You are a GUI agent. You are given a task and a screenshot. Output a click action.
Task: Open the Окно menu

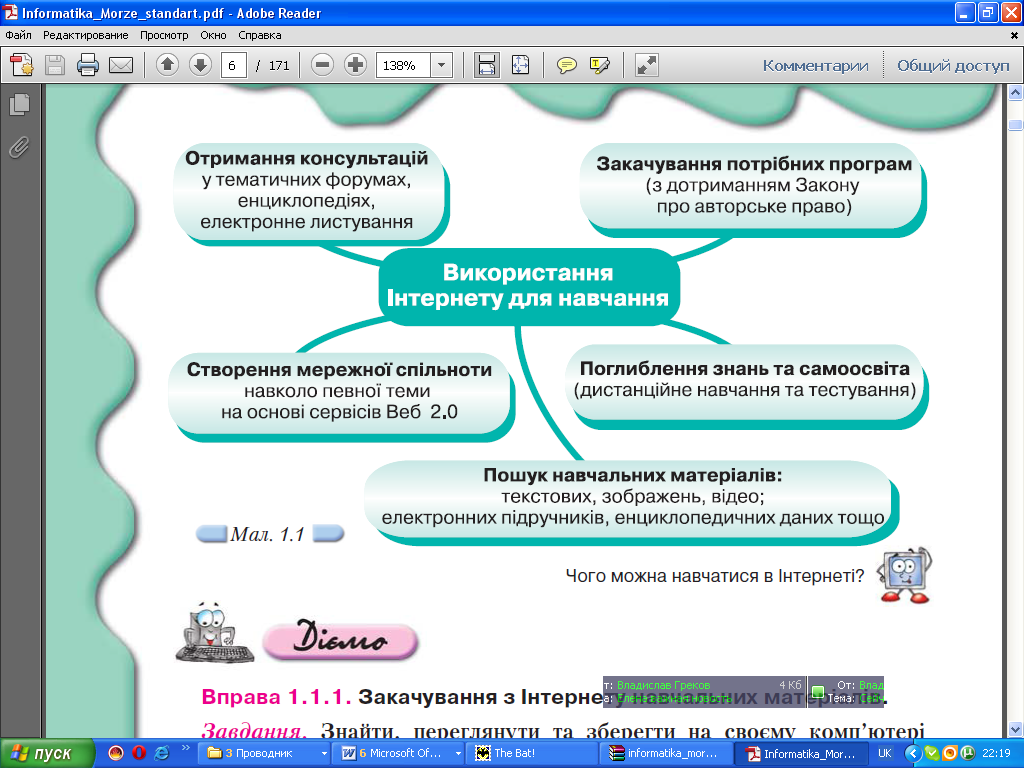tap(213, 35)
